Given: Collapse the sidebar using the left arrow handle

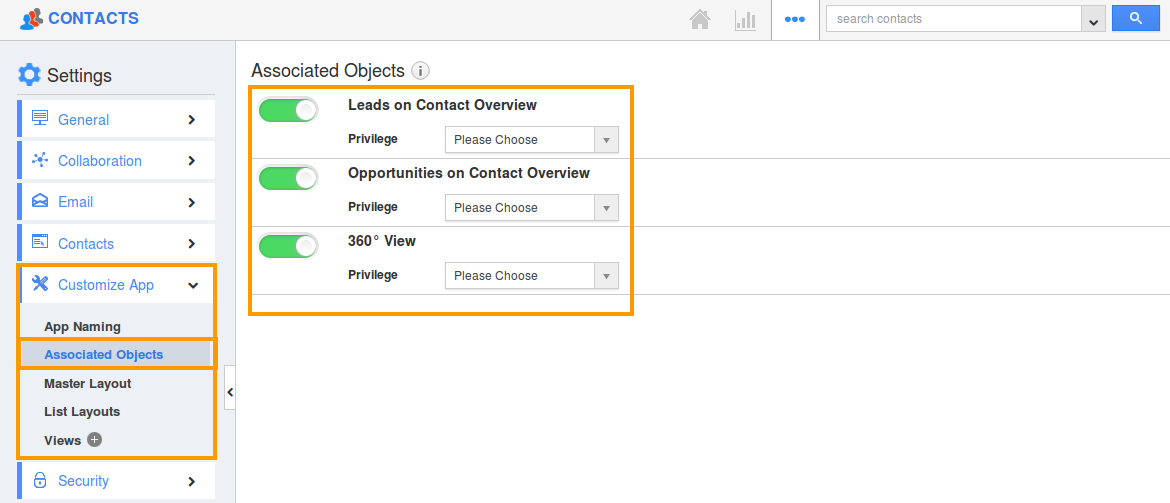Looking at the screenshot, I should click(x=230, y=392).
